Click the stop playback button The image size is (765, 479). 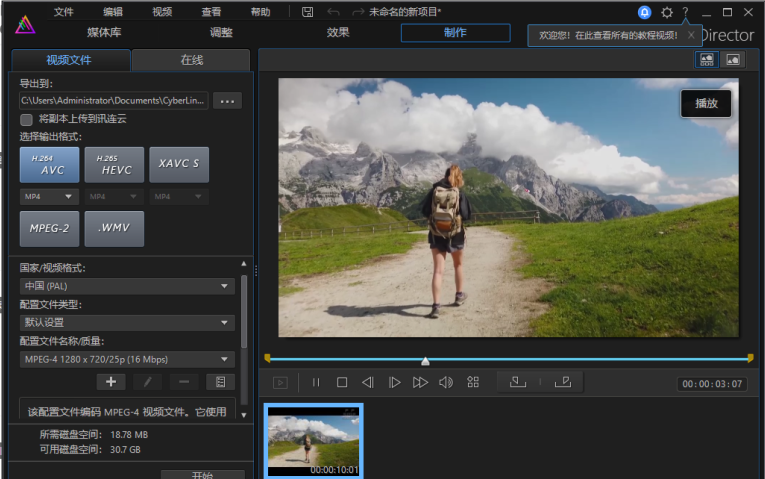click(342, 382)
